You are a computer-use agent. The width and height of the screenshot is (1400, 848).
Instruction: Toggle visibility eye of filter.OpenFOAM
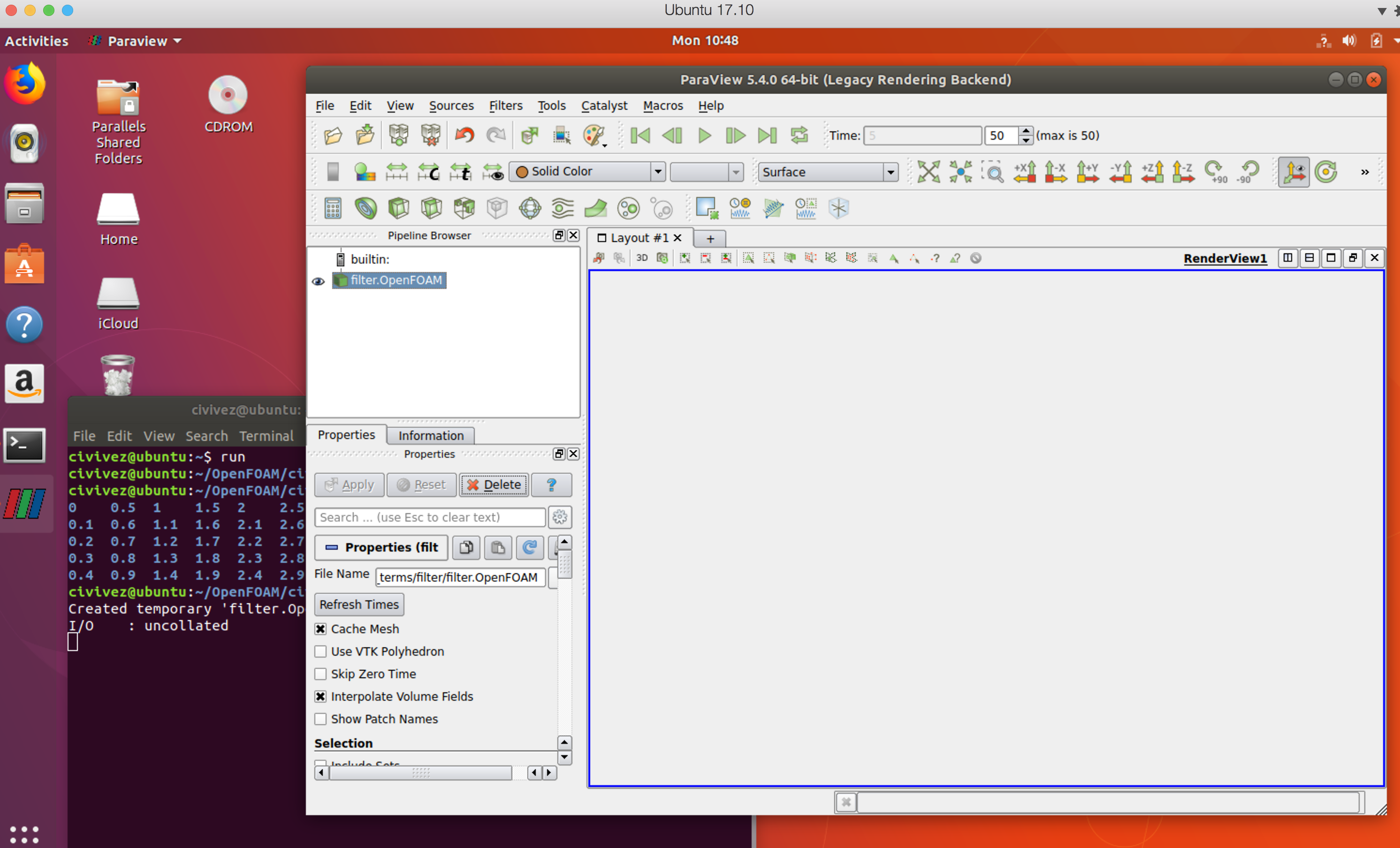pyautogui.click(x=318, y=280)
